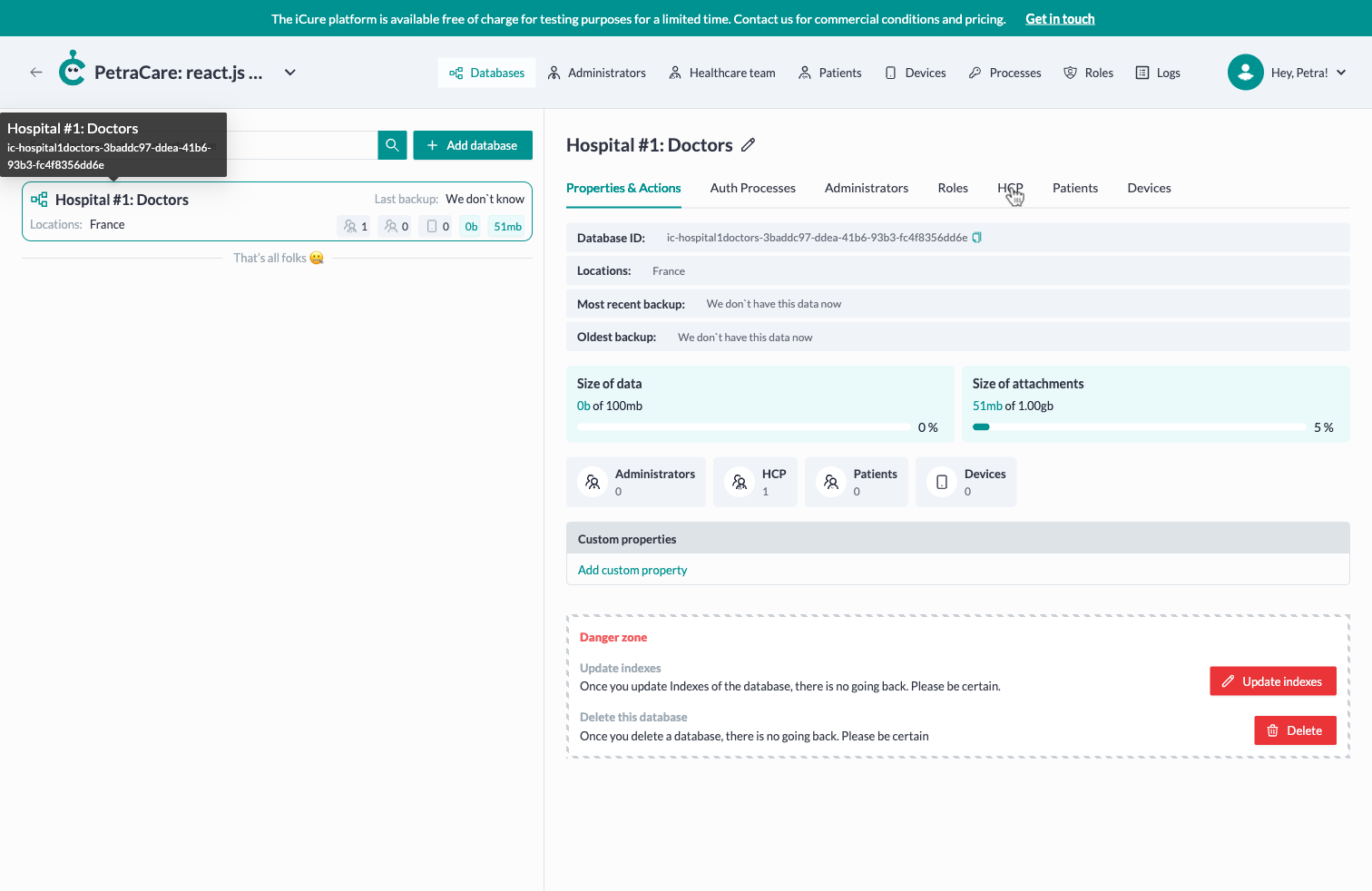1372x891 pixels.
Task: Click the Size of attachments progress bar
Action: (1140, 427)
